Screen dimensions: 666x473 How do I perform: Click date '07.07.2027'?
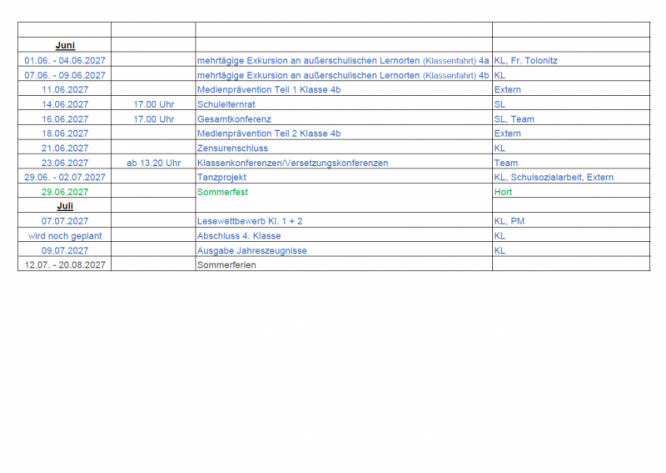point(65,221)
